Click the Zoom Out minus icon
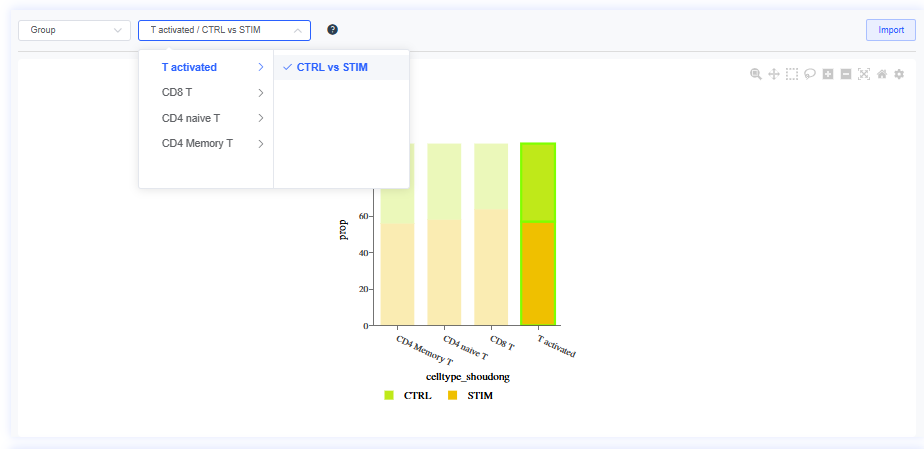The image size is (924, 449). (846, 74)
